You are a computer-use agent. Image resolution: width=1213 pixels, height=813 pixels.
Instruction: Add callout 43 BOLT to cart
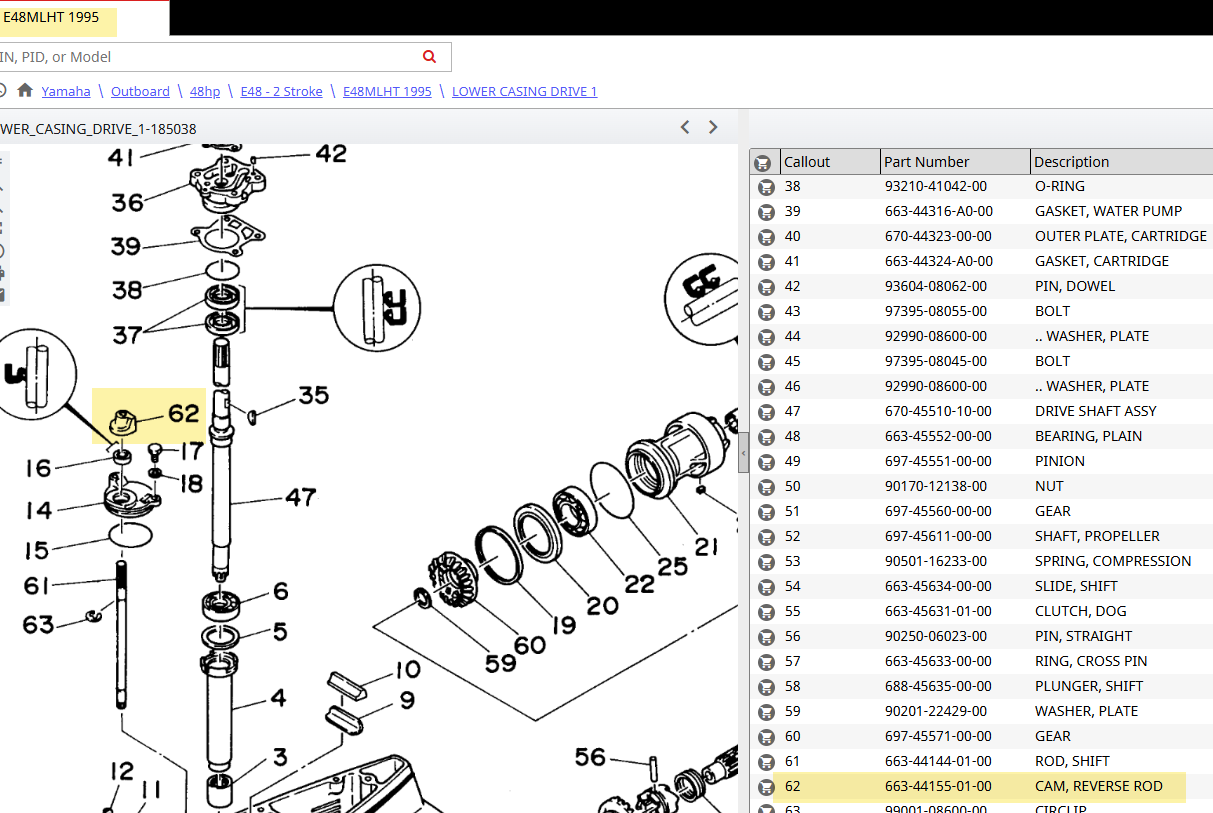point(766,312)
